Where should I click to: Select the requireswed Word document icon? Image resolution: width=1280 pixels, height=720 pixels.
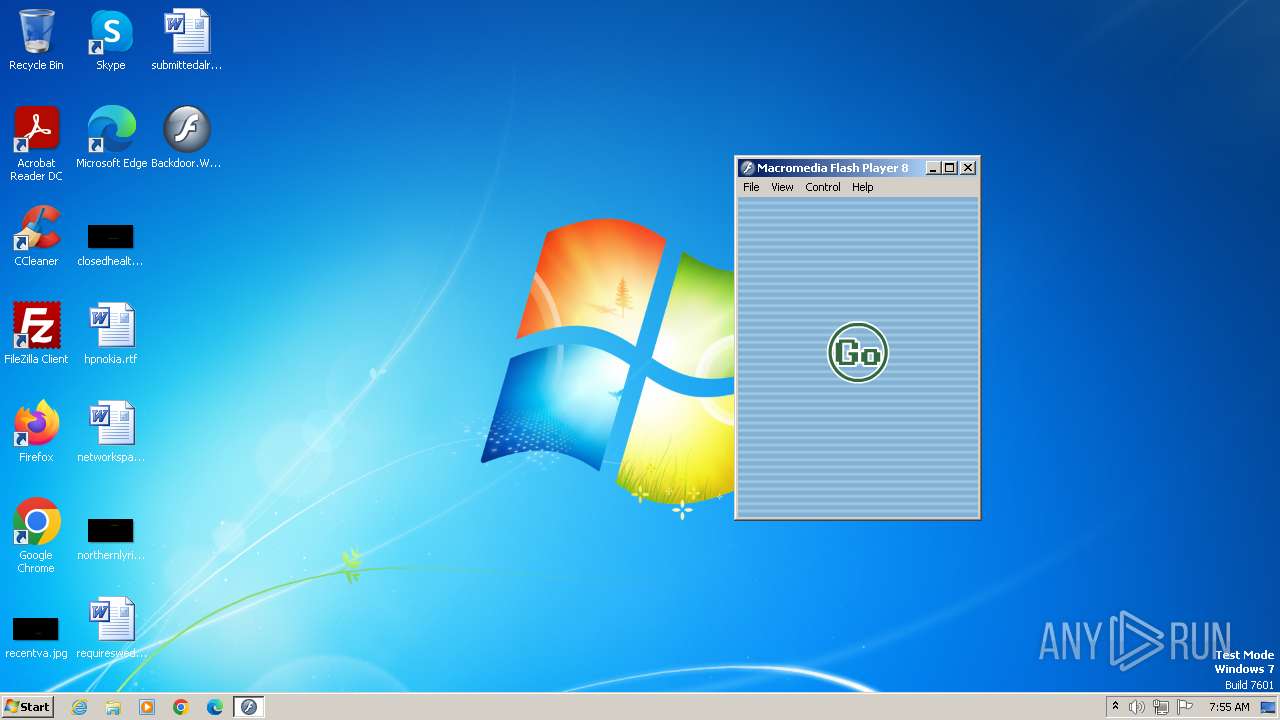tap(110, 628)
